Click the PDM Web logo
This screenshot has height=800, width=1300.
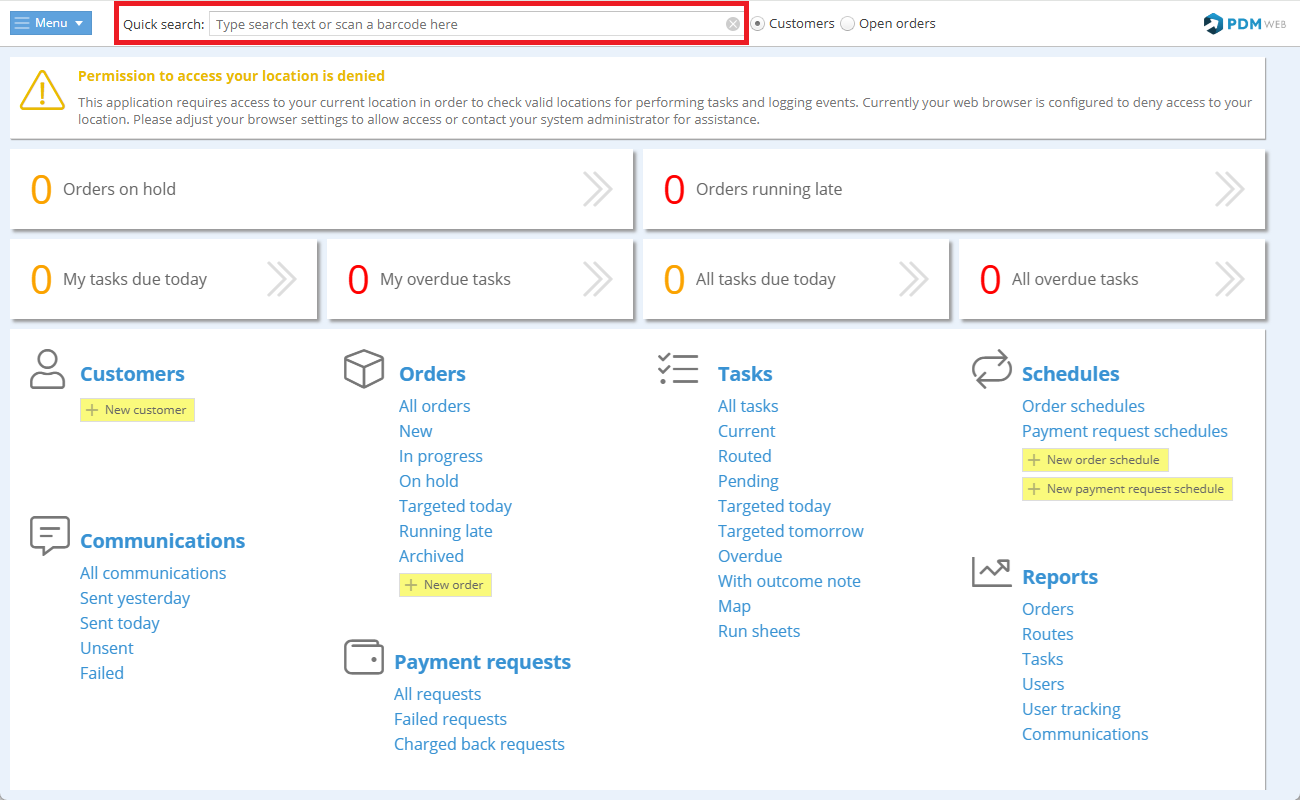pyautogui.click(x=1244, y=24)
